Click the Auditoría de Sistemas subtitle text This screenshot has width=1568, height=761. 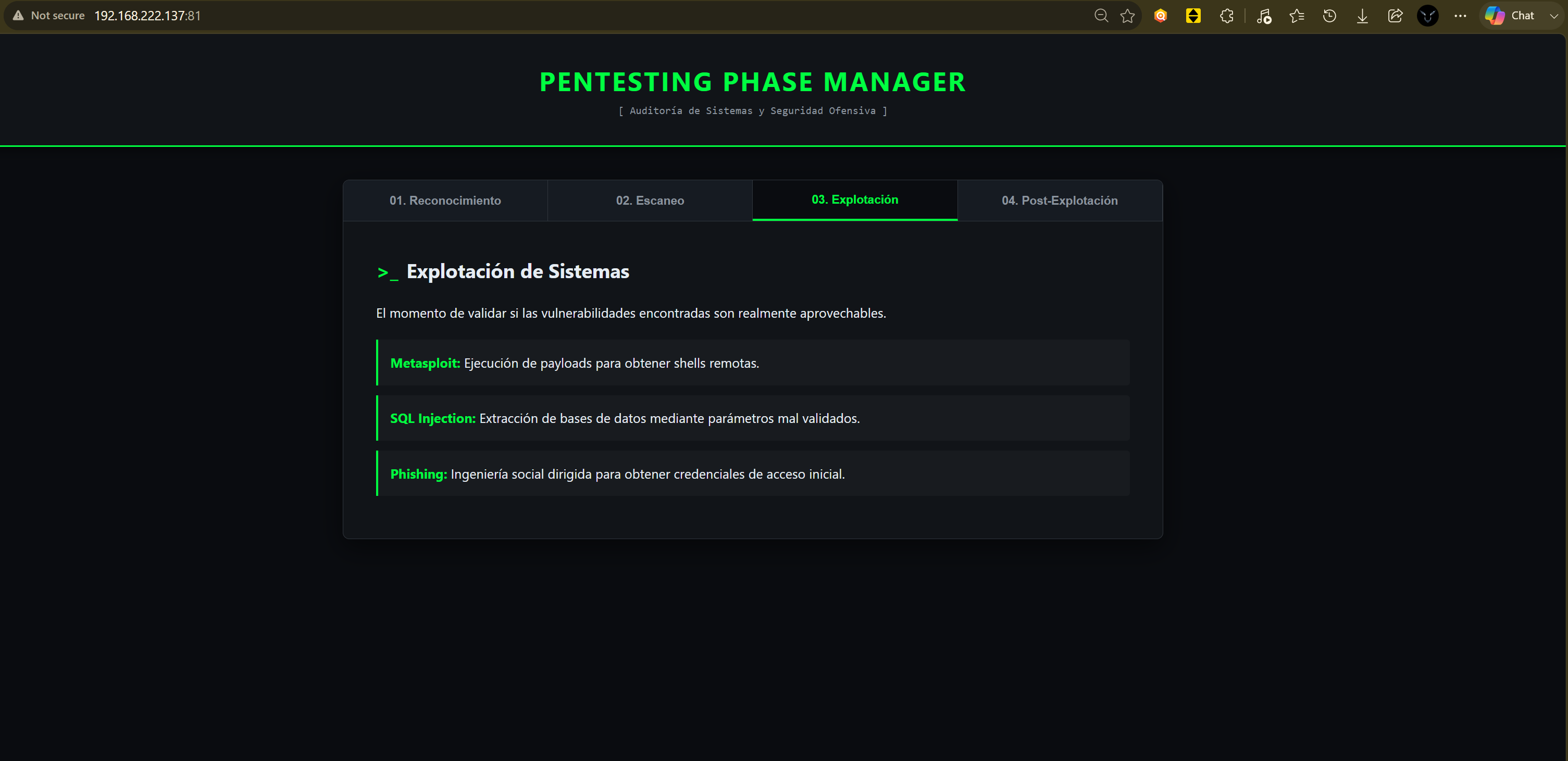tap(753, 111)
